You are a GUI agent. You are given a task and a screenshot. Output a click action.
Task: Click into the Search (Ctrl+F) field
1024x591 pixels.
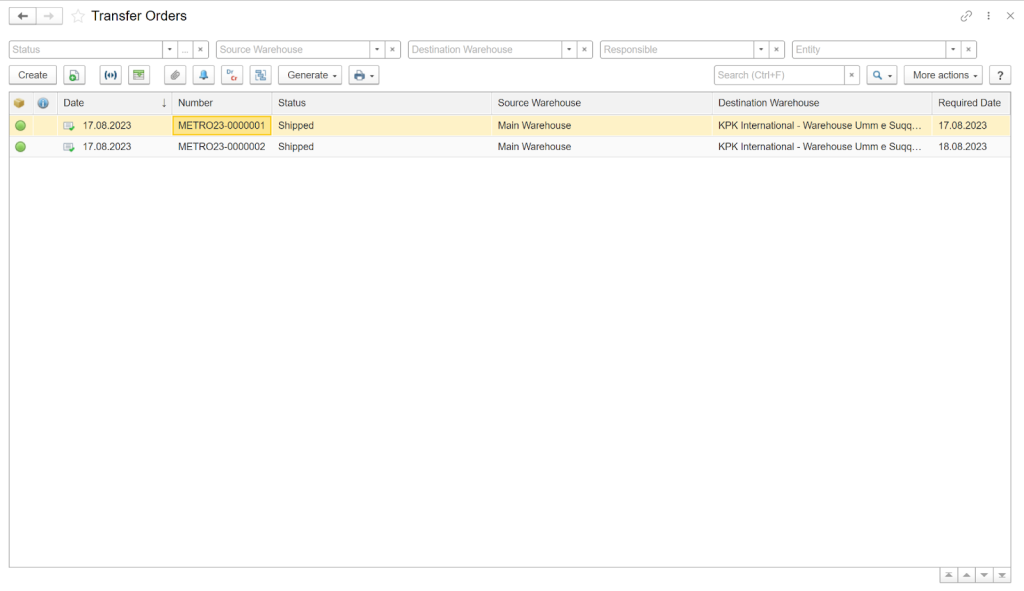tap(778, 75)
